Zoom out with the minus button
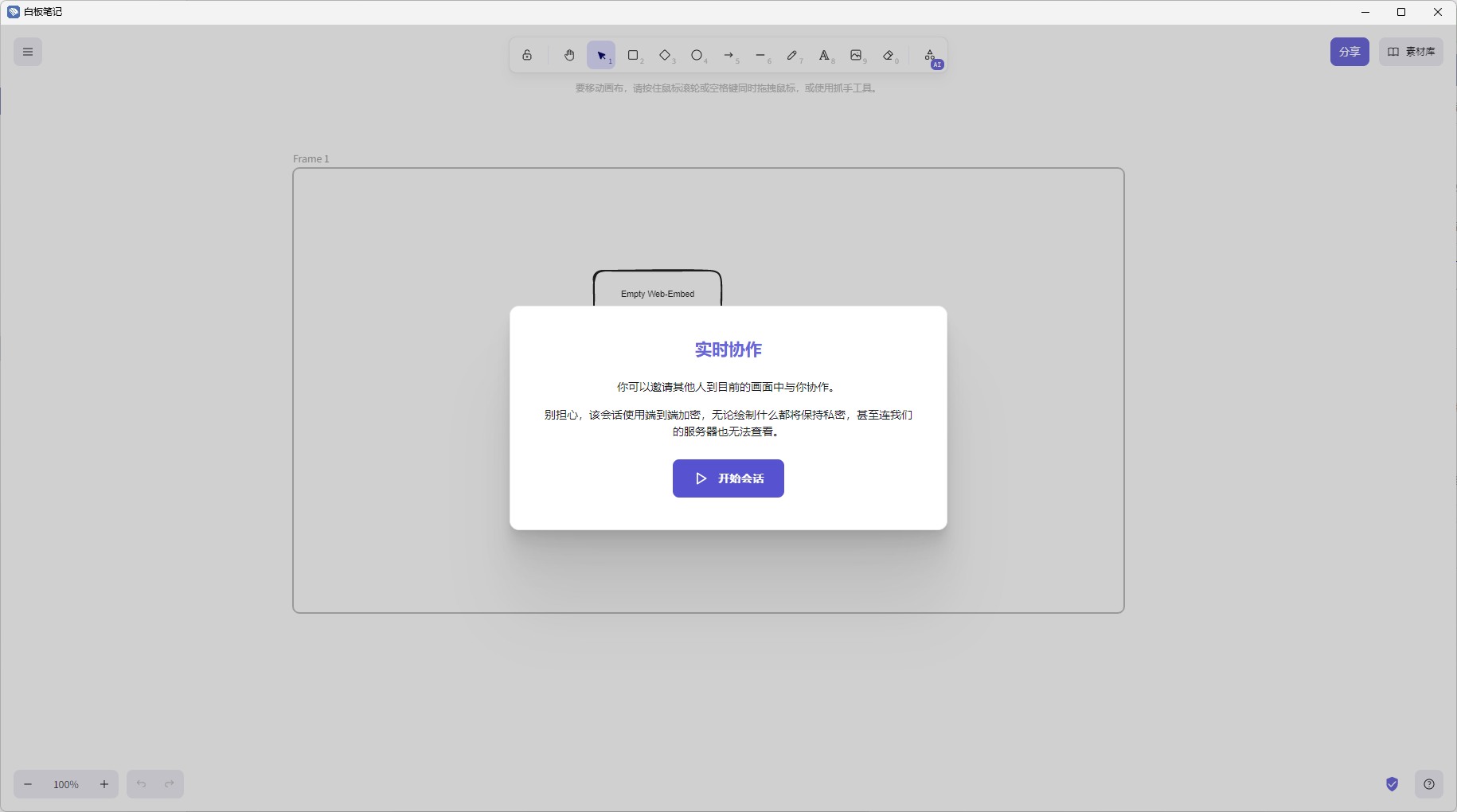1457x812 pixels. [x=28, y=784]
